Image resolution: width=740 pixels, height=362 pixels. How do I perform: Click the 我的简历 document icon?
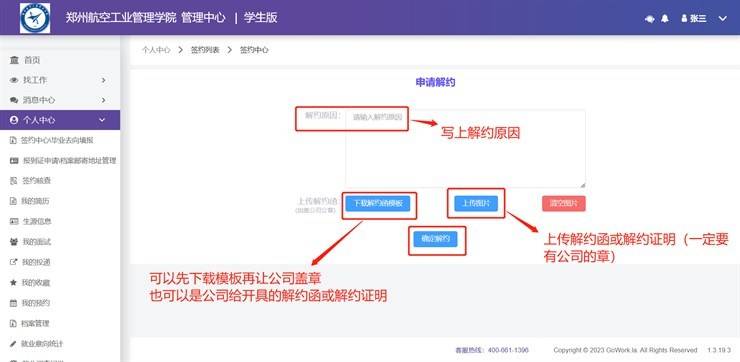(x=13, y=201)
